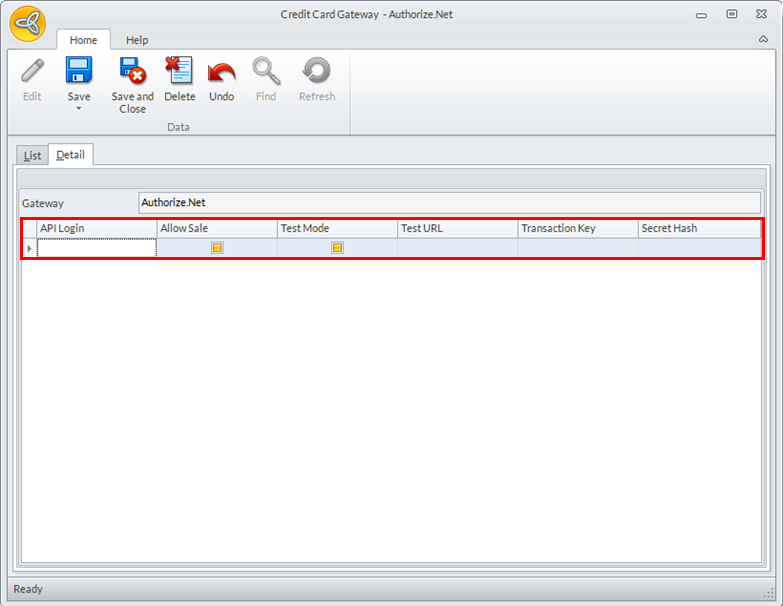Click the Save and Close icon
783x606 pixels.
click(x=132, y=70)
